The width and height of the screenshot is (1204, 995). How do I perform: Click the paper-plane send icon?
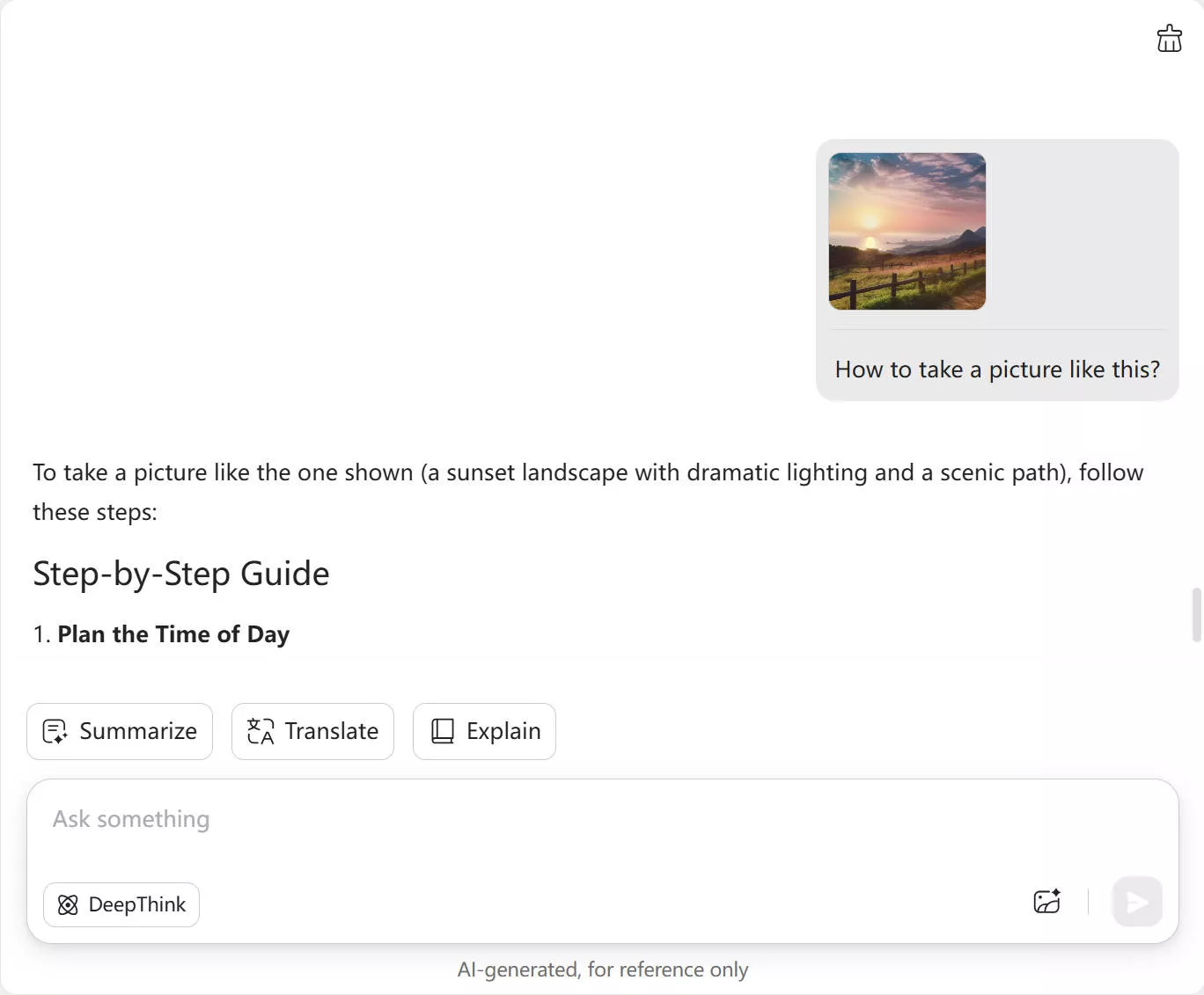(x=1136, y=902)
